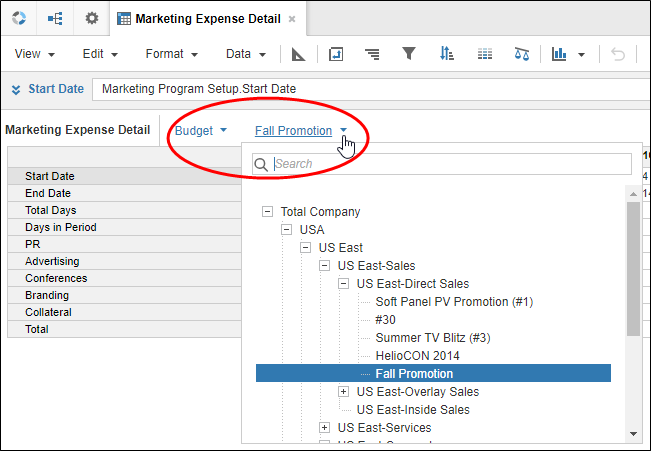Click the bar chart toolbar icon

pyautogui.click(x=559, y=54)
